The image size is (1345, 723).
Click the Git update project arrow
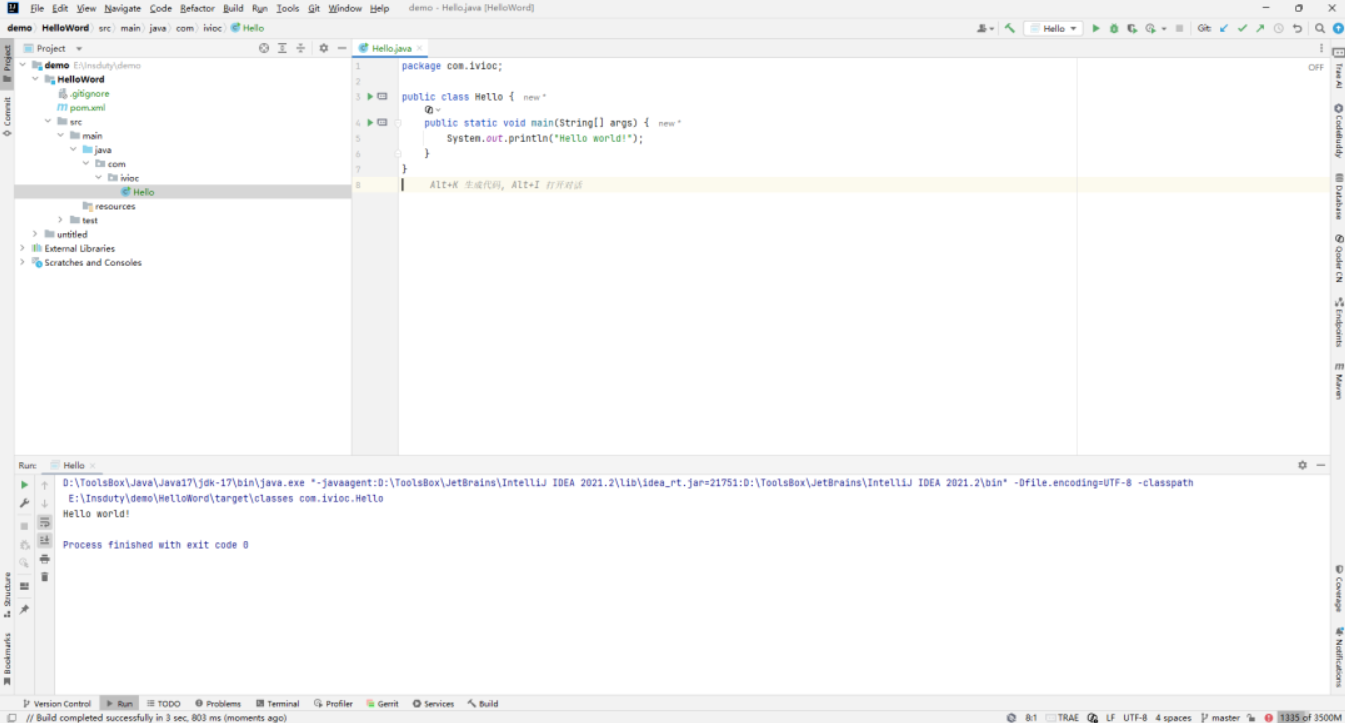point(1224,28)
